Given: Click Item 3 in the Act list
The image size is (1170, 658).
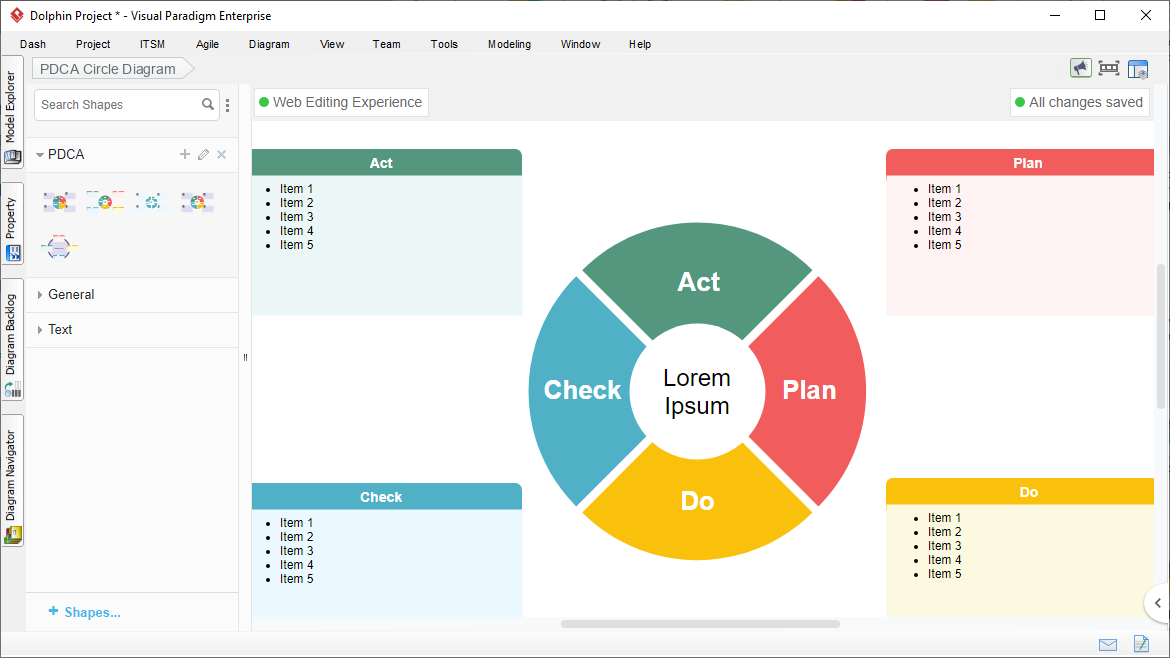Looking at the screenshot, I should click(x=296, y=217).
